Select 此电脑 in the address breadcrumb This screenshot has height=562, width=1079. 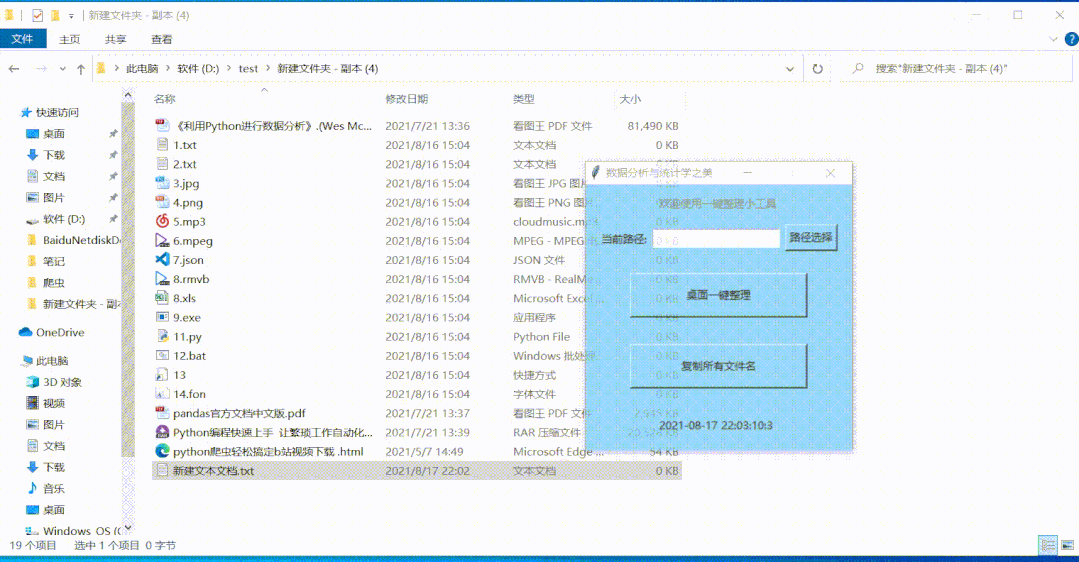coord(142,69)
